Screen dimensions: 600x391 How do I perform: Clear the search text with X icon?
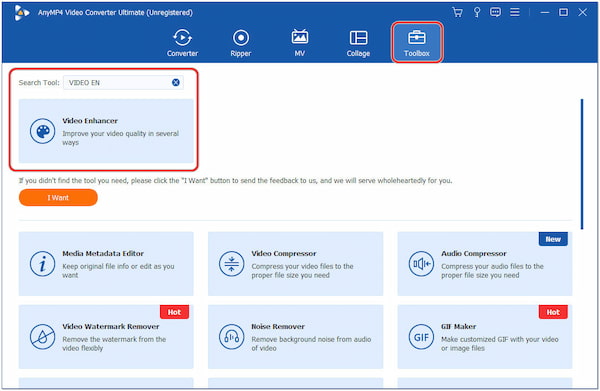(176, 82)
